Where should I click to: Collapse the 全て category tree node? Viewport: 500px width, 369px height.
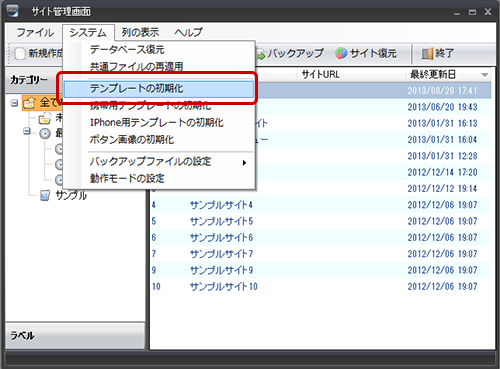(x=14, y=103)
